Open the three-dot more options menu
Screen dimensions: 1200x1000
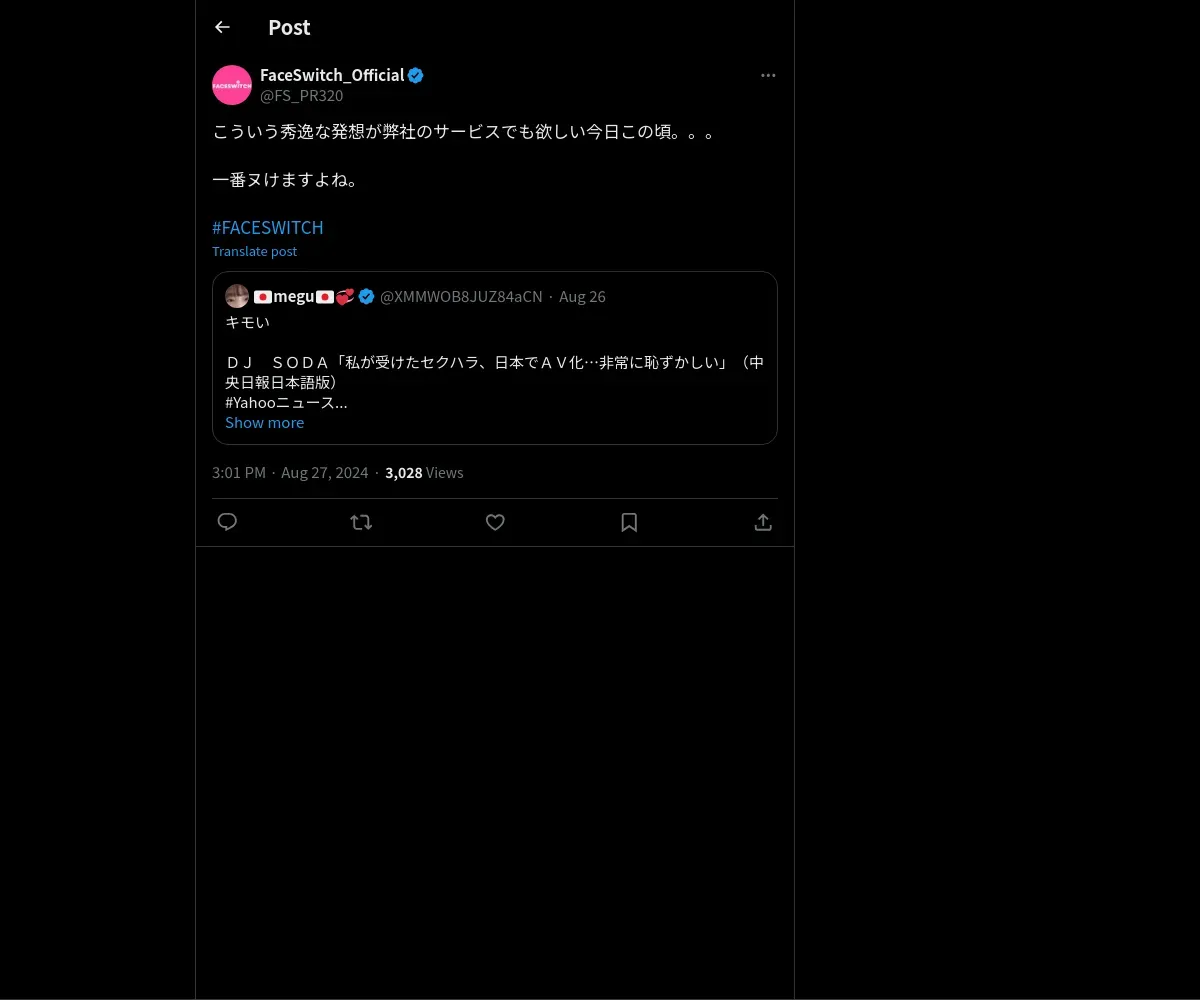click(x=768, y=75)
